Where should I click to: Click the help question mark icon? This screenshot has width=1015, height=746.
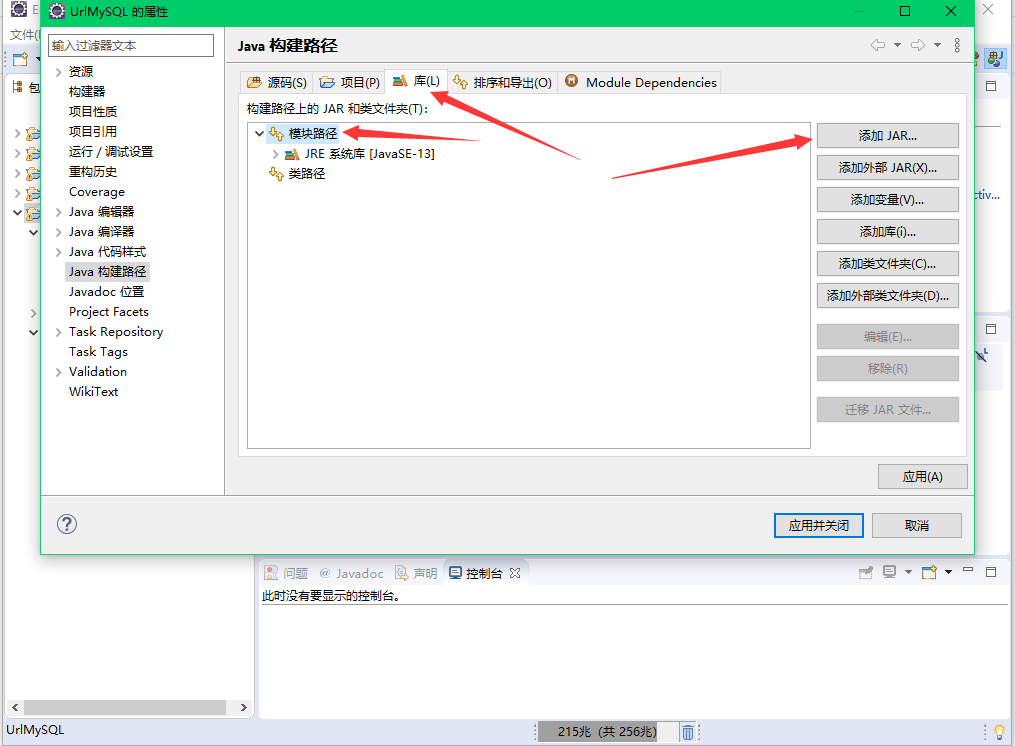[66, 523]
